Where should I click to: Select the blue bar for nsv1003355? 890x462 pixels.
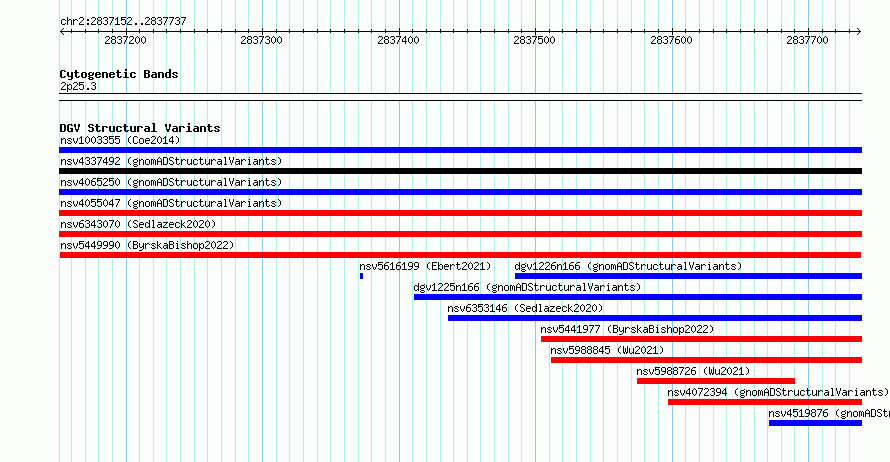point(460,150)
